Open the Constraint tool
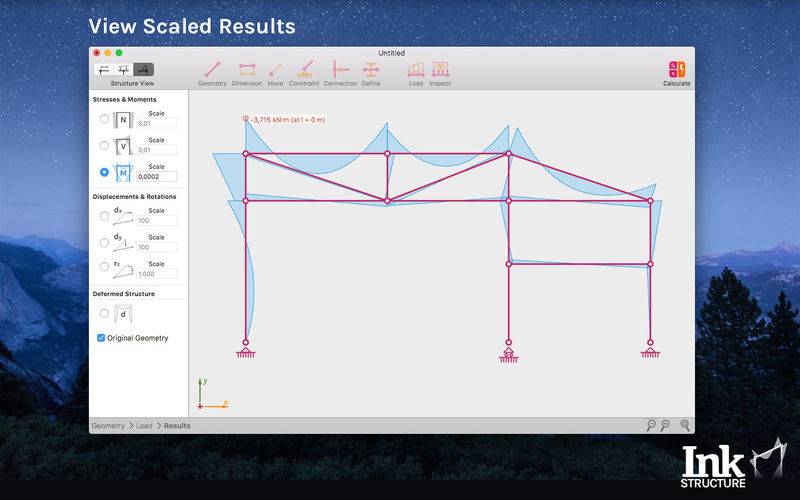This screenshot has height=500, width=800. tap(304, 71)
